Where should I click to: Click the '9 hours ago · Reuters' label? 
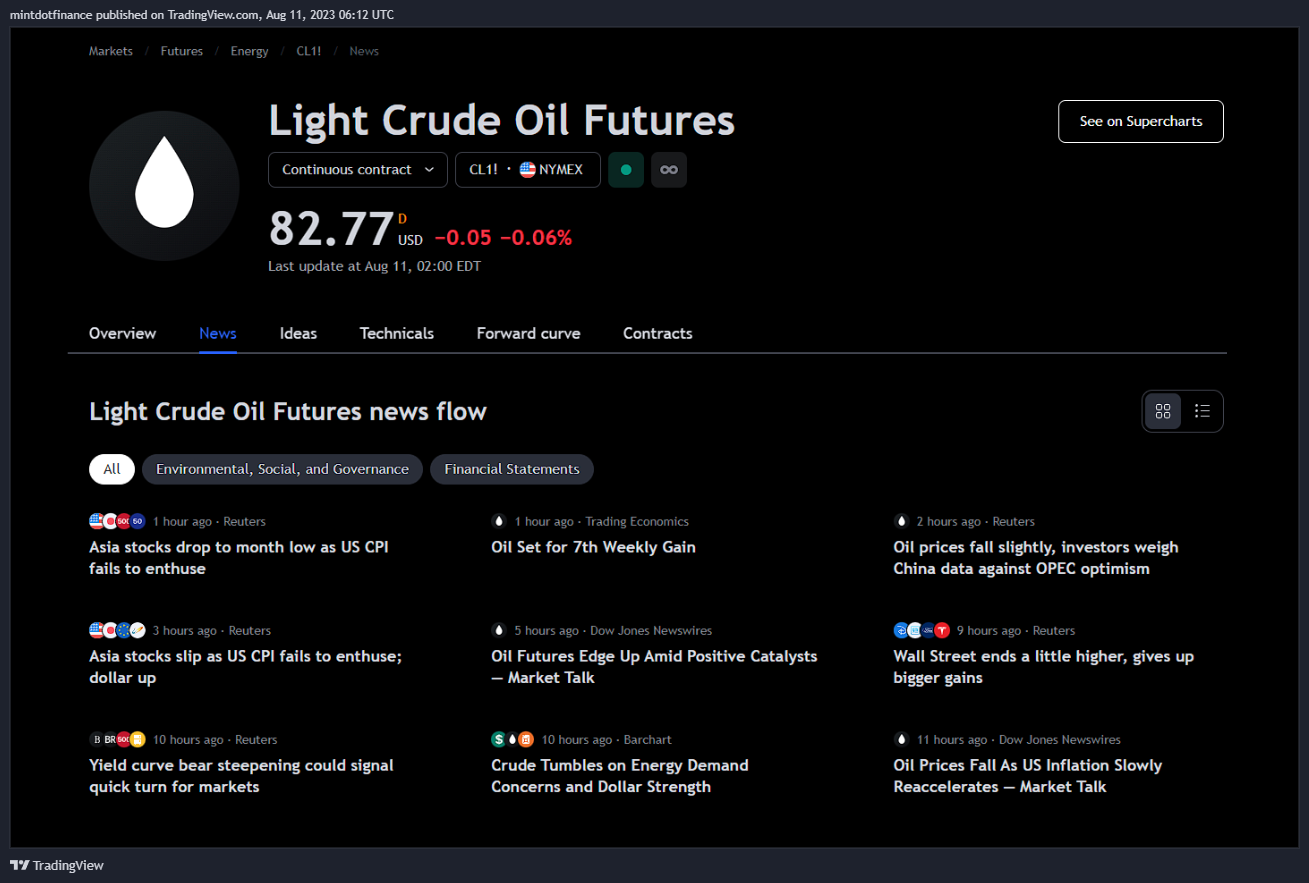[x=1016, y=631]
